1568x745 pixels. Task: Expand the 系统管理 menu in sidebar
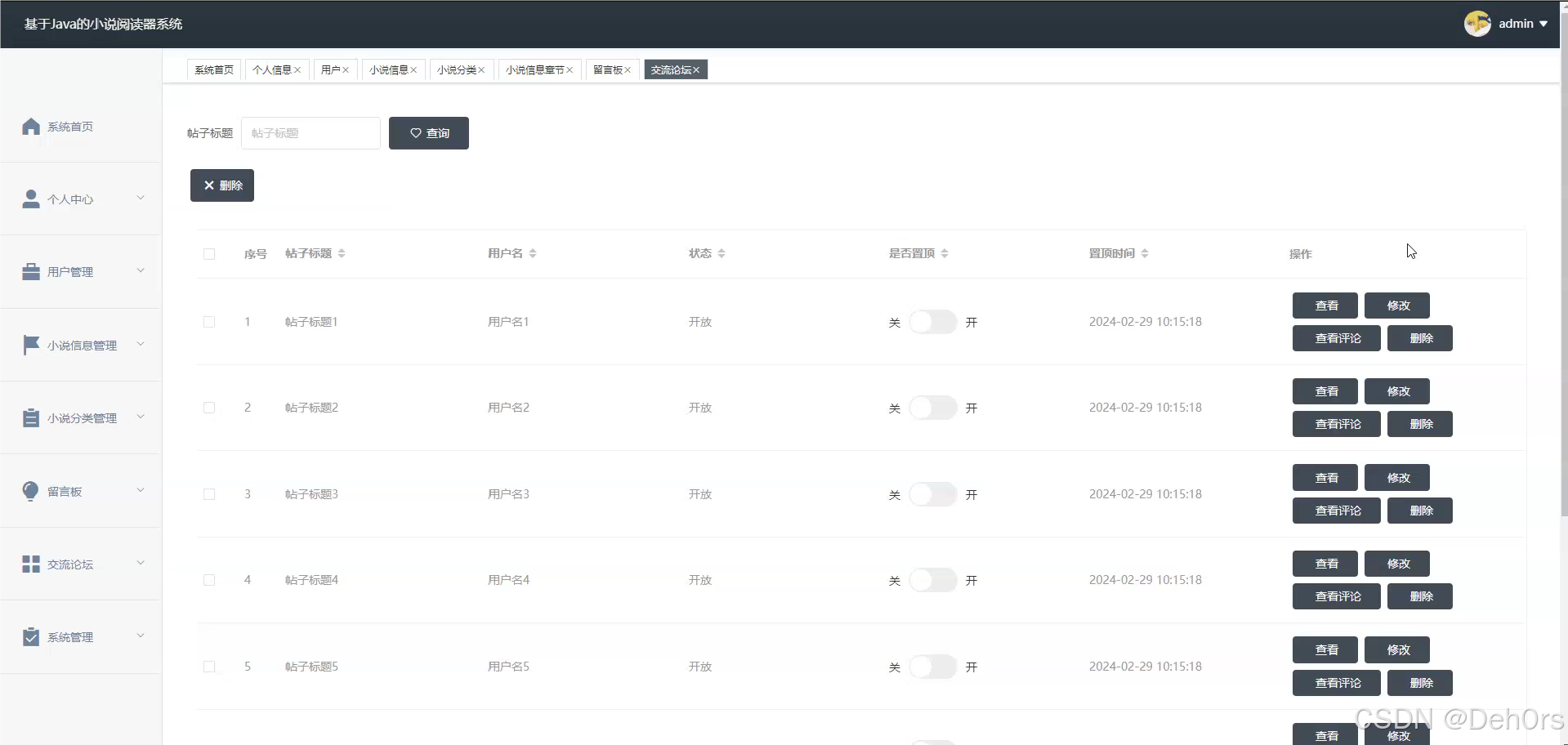click(x=141, y=636)
